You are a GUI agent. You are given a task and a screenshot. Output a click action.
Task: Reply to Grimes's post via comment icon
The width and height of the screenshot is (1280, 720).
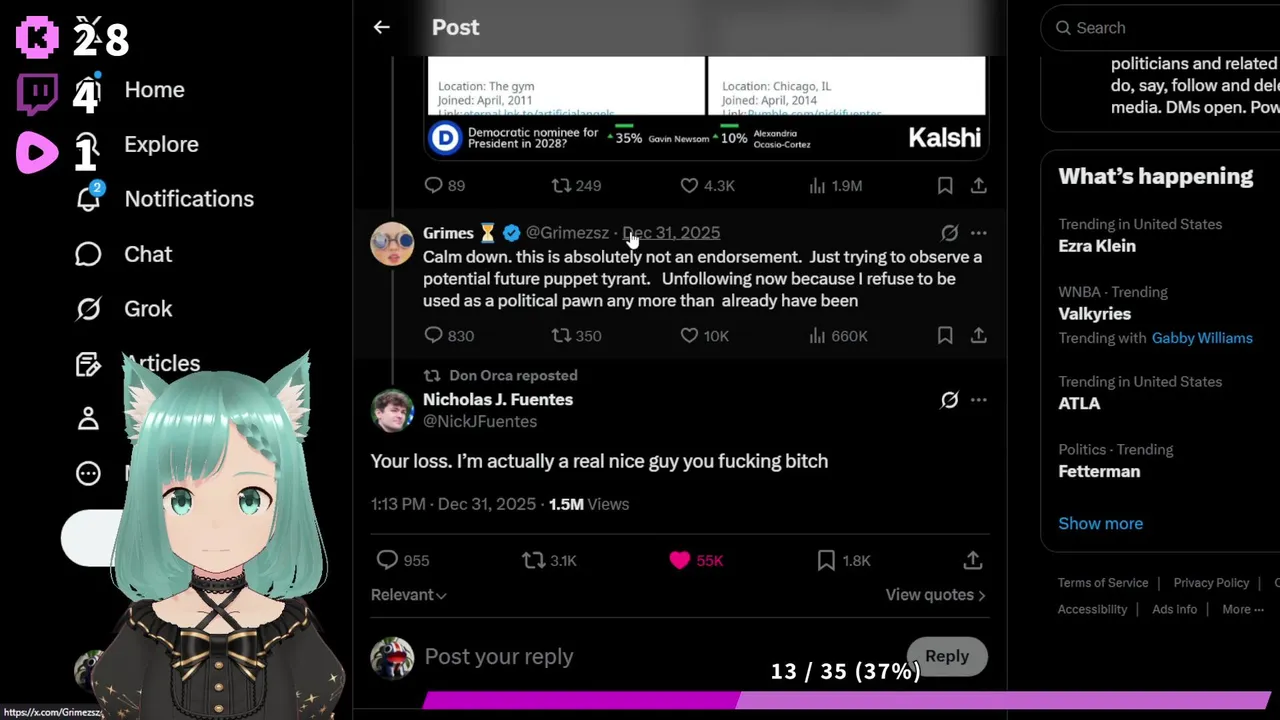tap(433, 336)
